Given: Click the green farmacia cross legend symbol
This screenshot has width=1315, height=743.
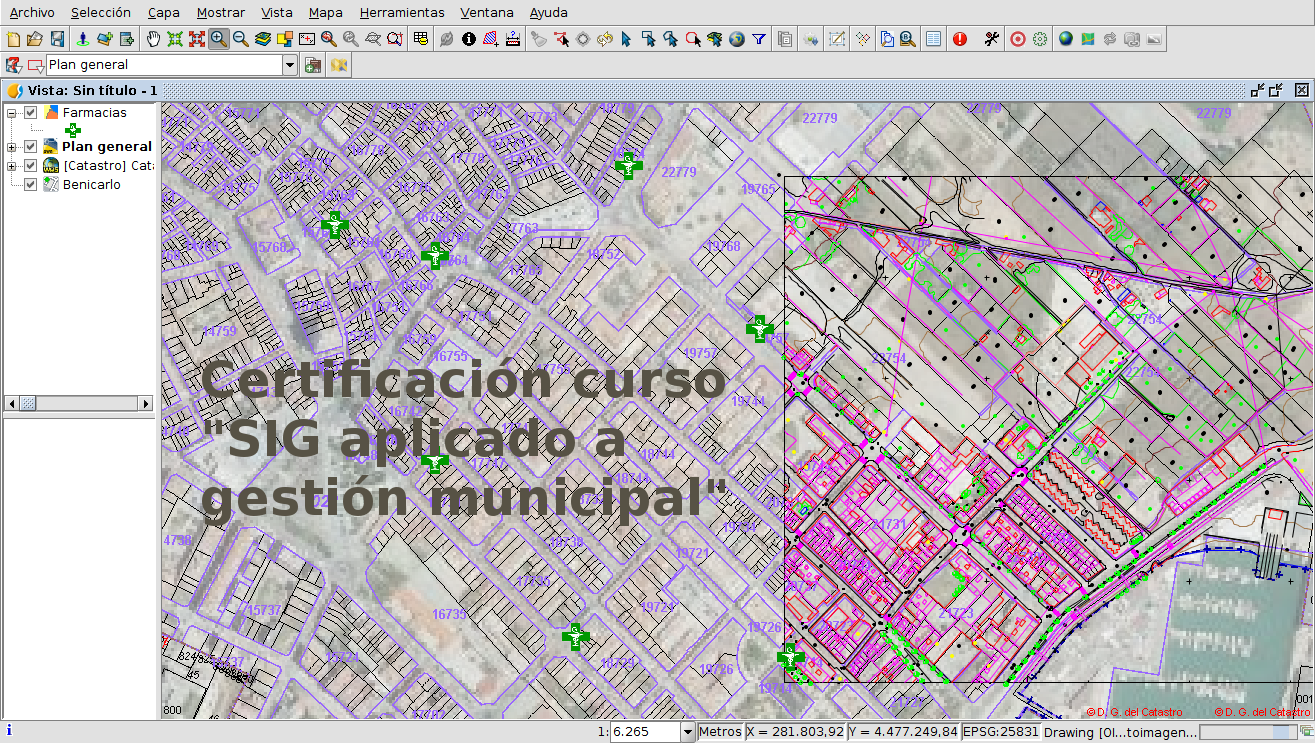Looking at the screenshot, I should (73, 130).
